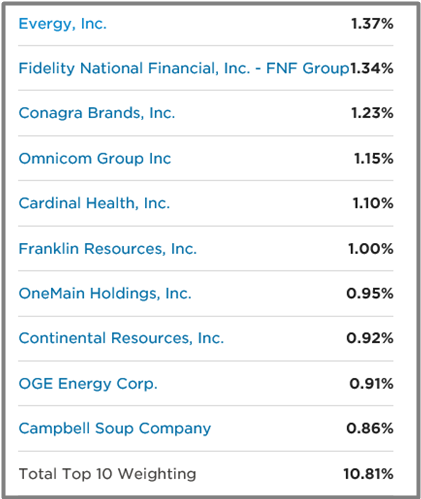This screenshot has width=421, height=499.
Task: Click the 1.23% Conagra weighting
Action: [x=372, y=113]
